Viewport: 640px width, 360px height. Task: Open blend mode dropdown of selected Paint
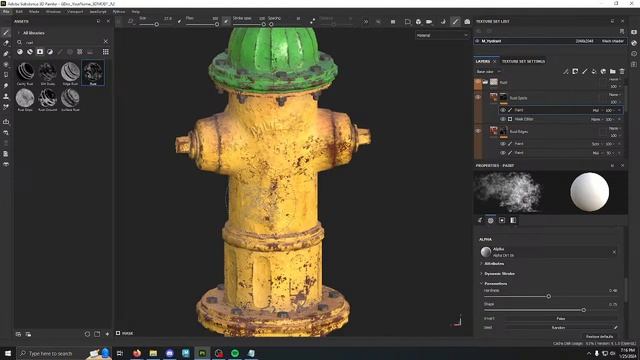pyautogui.click(x=597, y=110)
